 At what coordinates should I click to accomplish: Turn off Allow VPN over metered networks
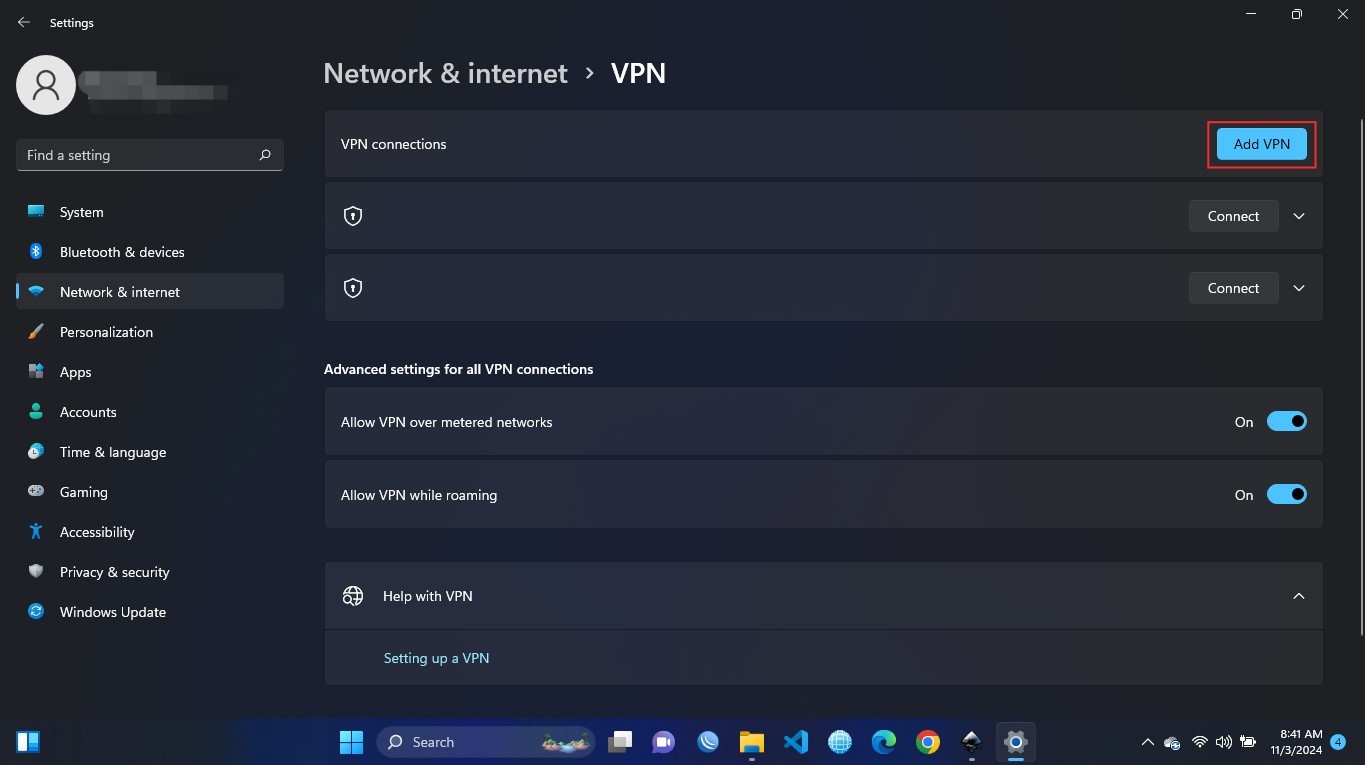pyautogui.click(x=1286, y=422)
